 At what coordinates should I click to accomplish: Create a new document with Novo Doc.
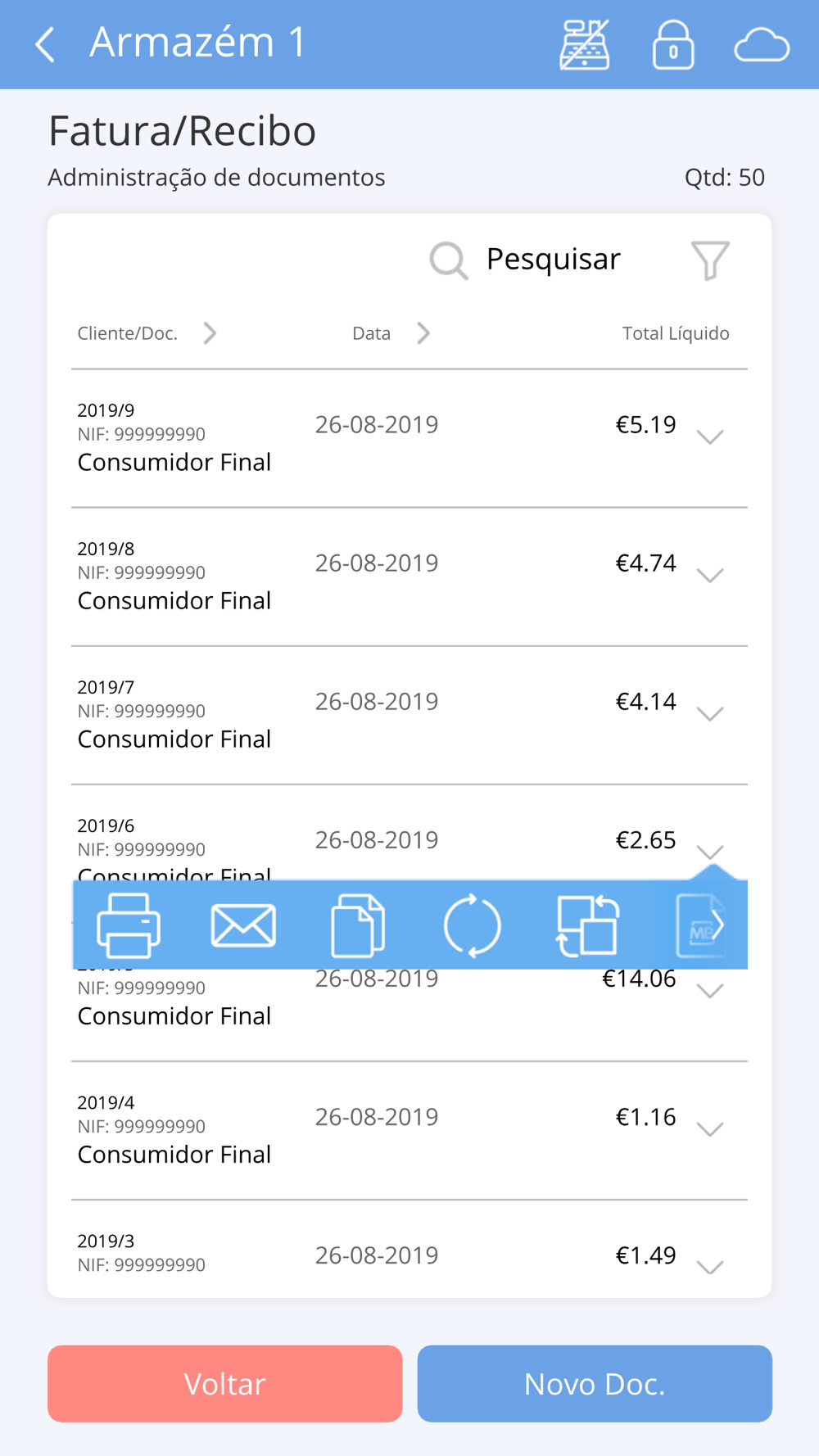[595, 1384]
